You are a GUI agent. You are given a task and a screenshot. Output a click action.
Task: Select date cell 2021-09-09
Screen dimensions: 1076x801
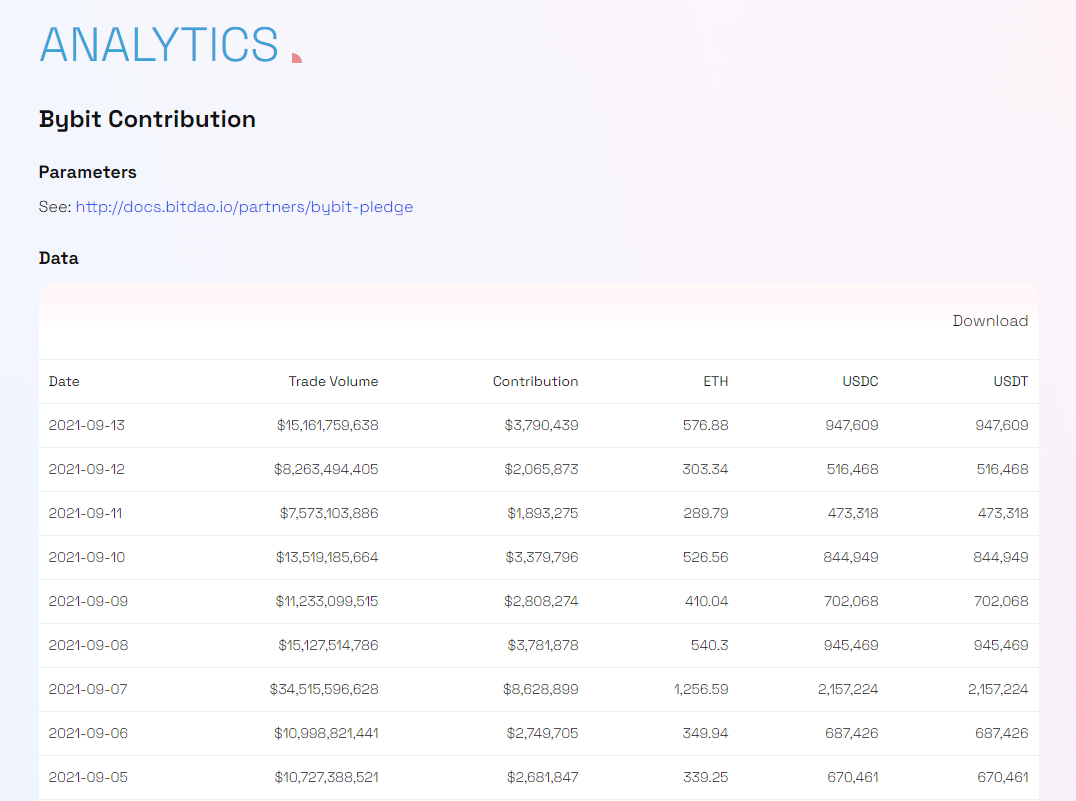click(88, 601)
